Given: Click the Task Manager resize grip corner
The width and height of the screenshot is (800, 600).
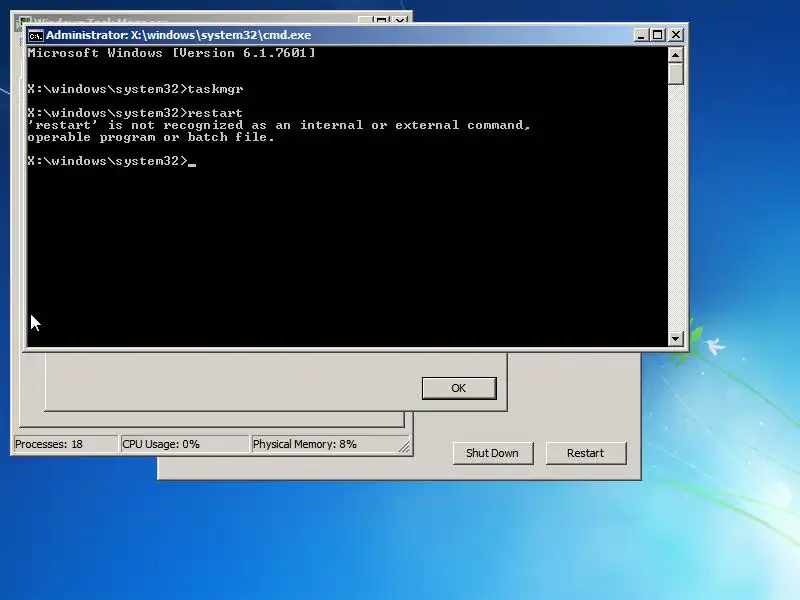Looking at the screenshot, I should pyautogui.click(x=404, y=446).
